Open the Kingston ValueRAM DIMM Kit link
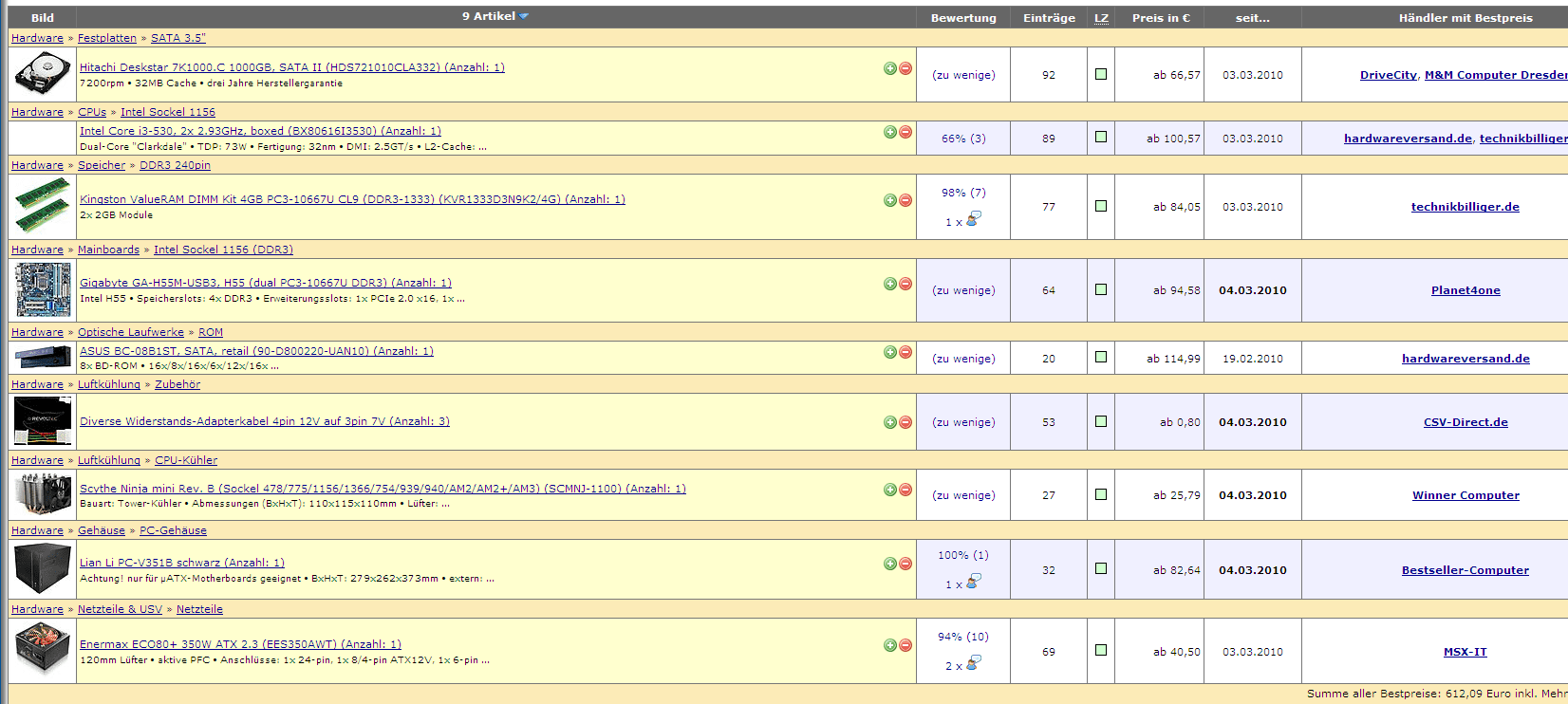 (x=352, y=199)
